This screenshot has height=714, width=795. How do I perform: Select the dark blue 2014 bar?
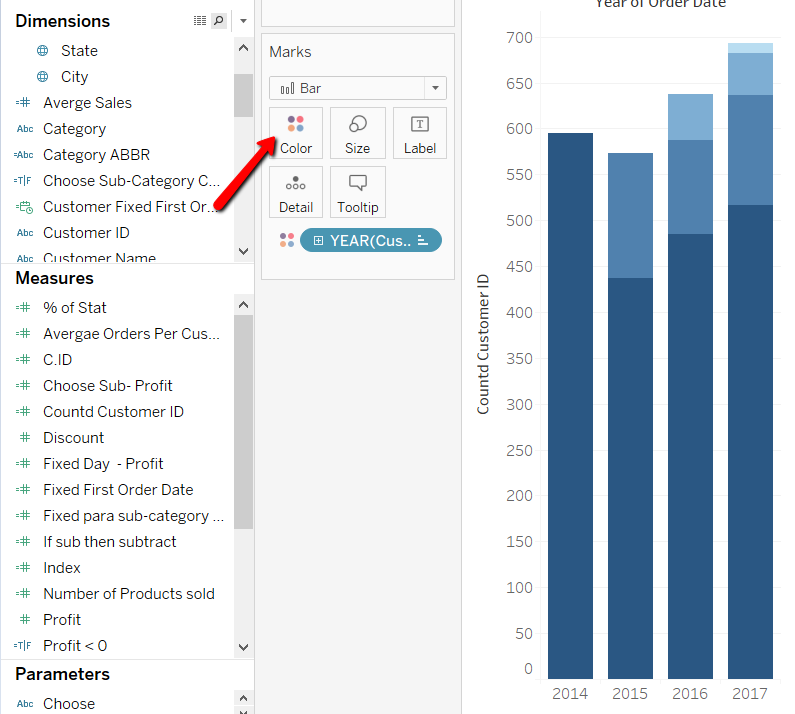point(570,400)
